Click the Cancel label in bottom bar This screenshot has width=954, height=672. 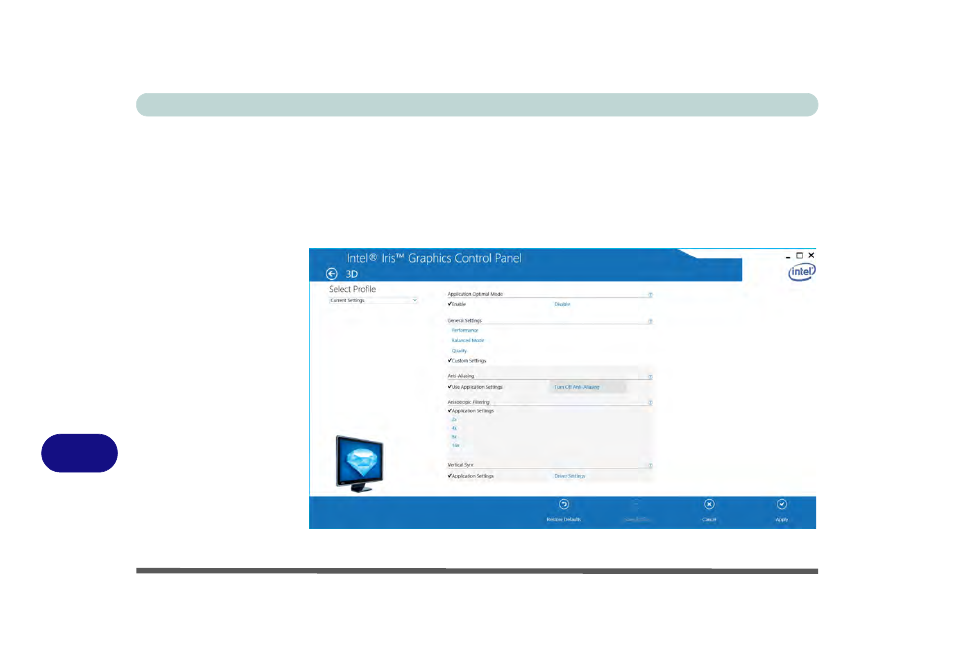click(709, 519)
